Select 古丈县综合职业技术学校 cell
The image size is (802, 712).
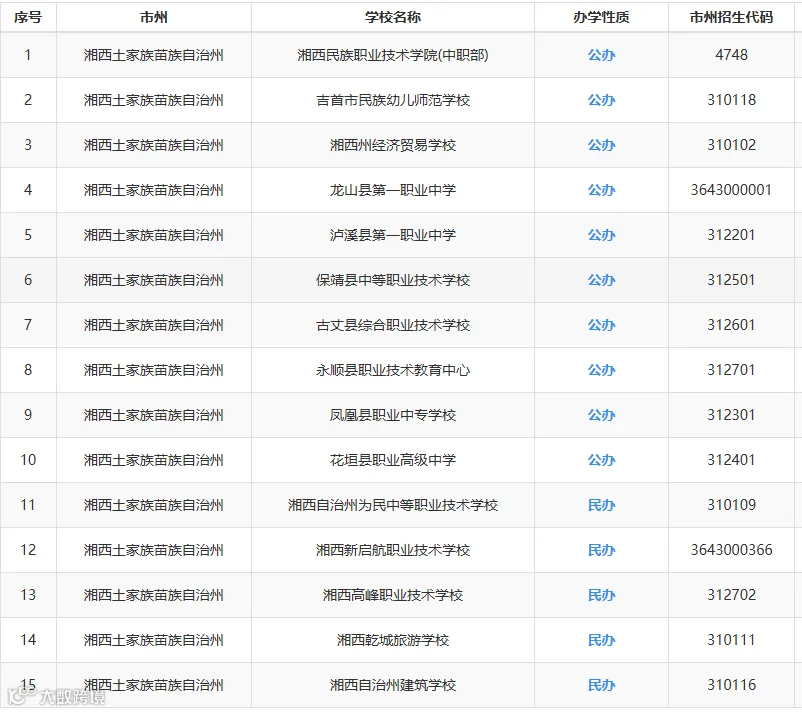tap(393, 325)
